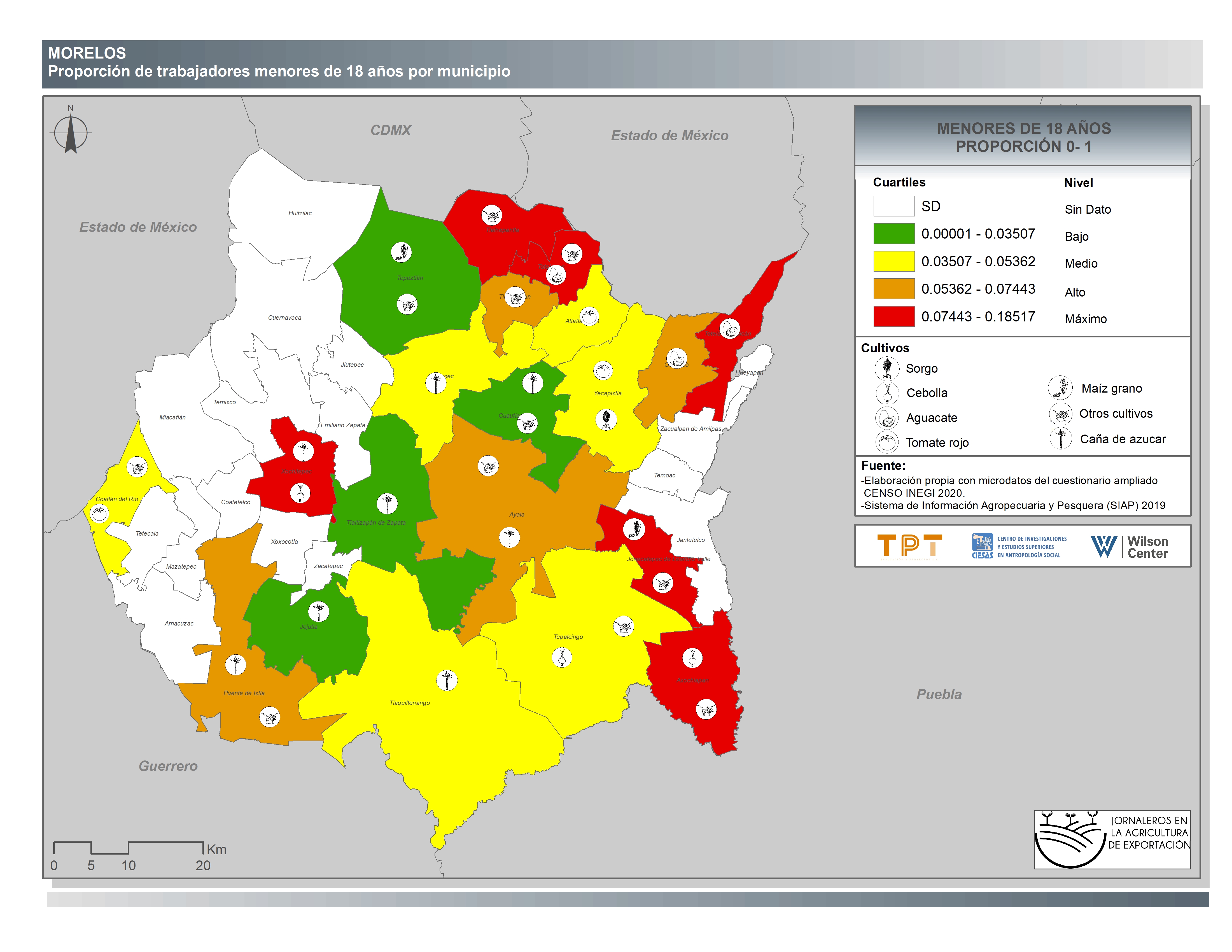Click the Tlaquiltenango municipality label

410,703
